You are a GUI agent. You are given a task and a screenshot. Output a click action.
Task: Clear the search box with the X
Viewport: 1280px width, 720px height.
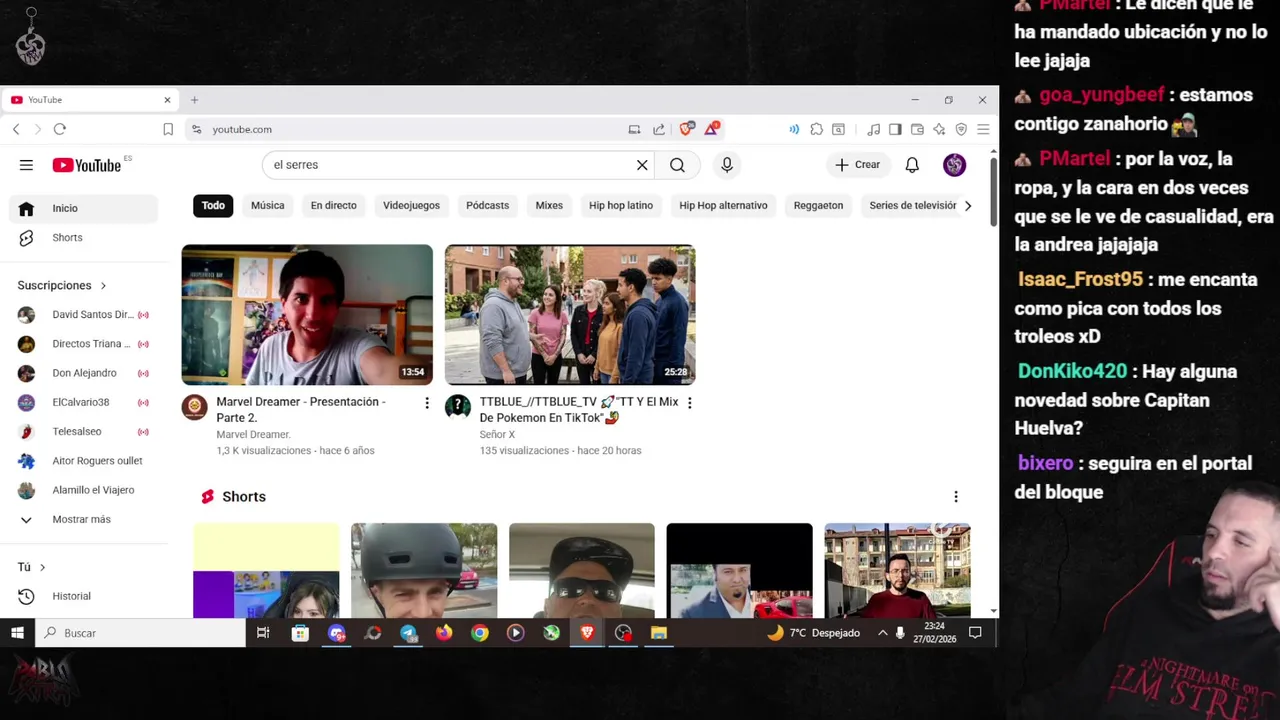pos(642,165)
